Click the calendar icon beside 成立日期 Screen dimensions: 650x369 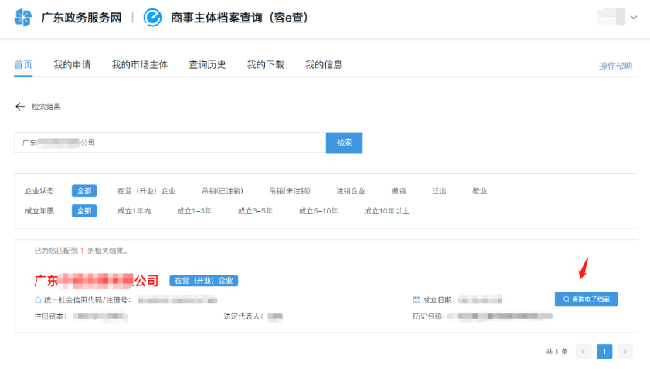[417, 299]
